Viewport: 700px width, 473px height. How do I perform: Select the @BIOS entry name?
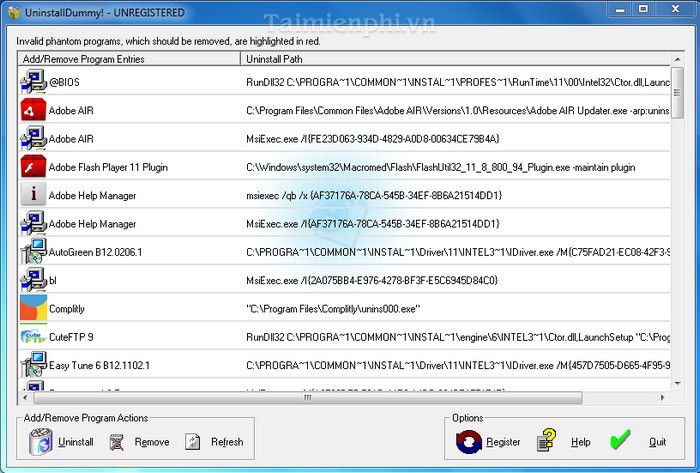click(x=64, y=82)
